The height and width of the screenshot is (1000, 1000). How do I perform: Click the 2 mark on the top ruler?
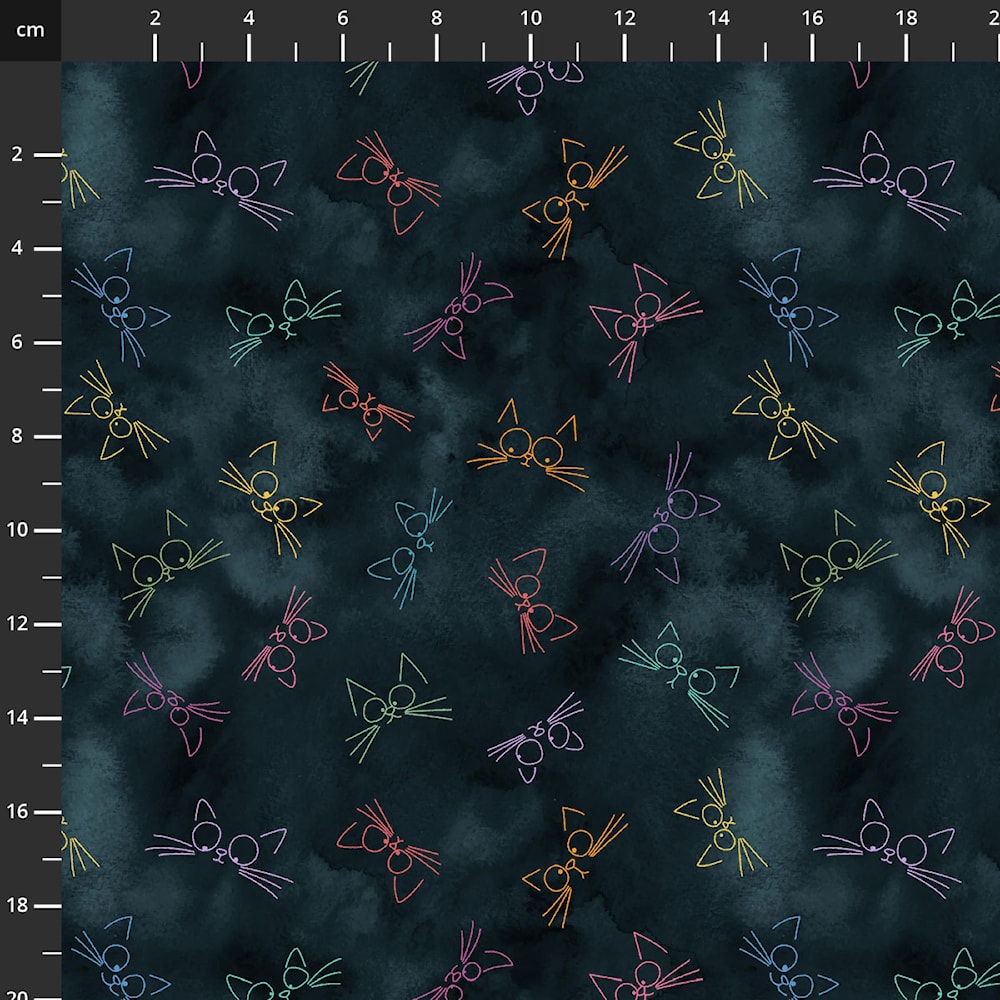(x=155, y=18)
